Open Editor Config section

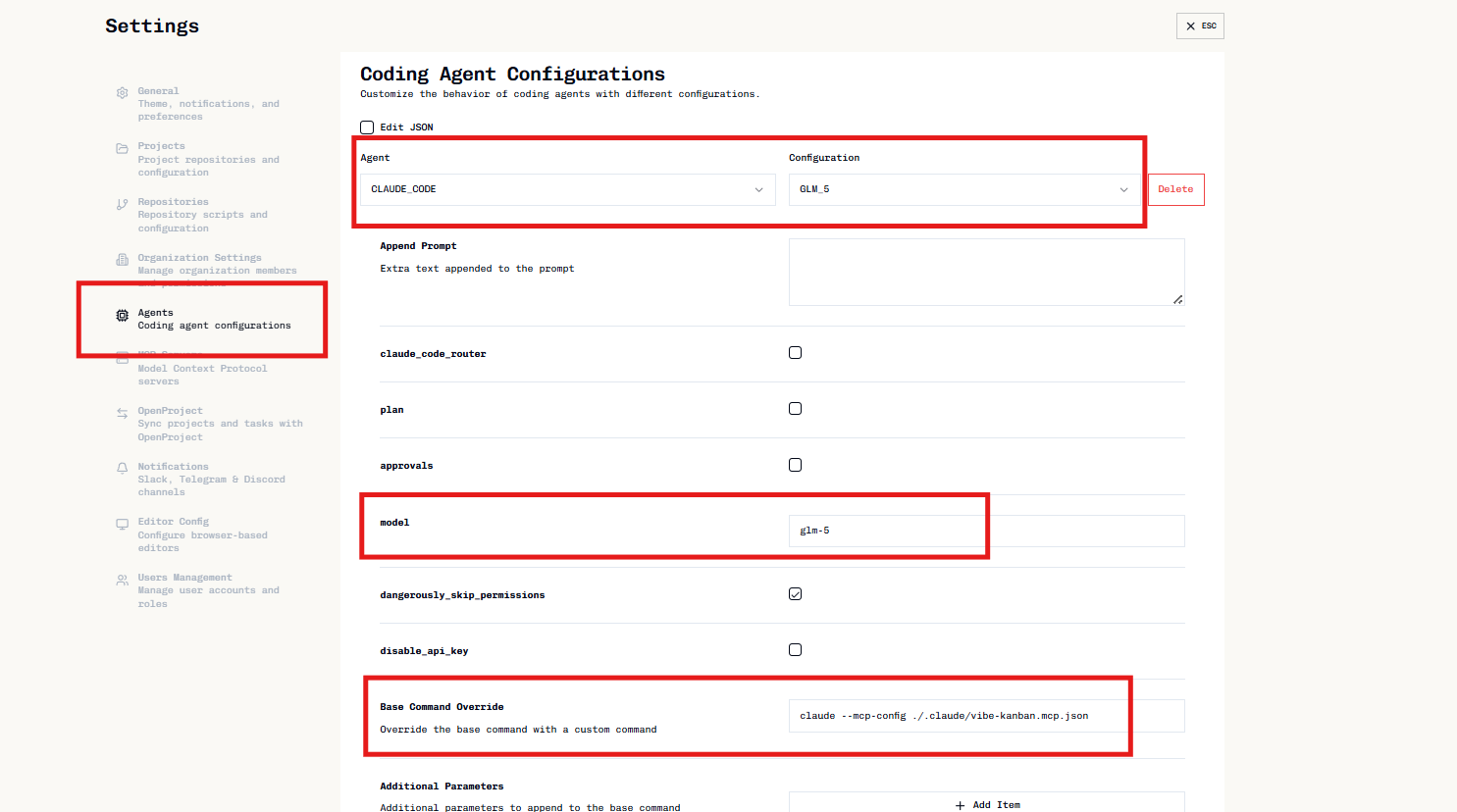208,534
